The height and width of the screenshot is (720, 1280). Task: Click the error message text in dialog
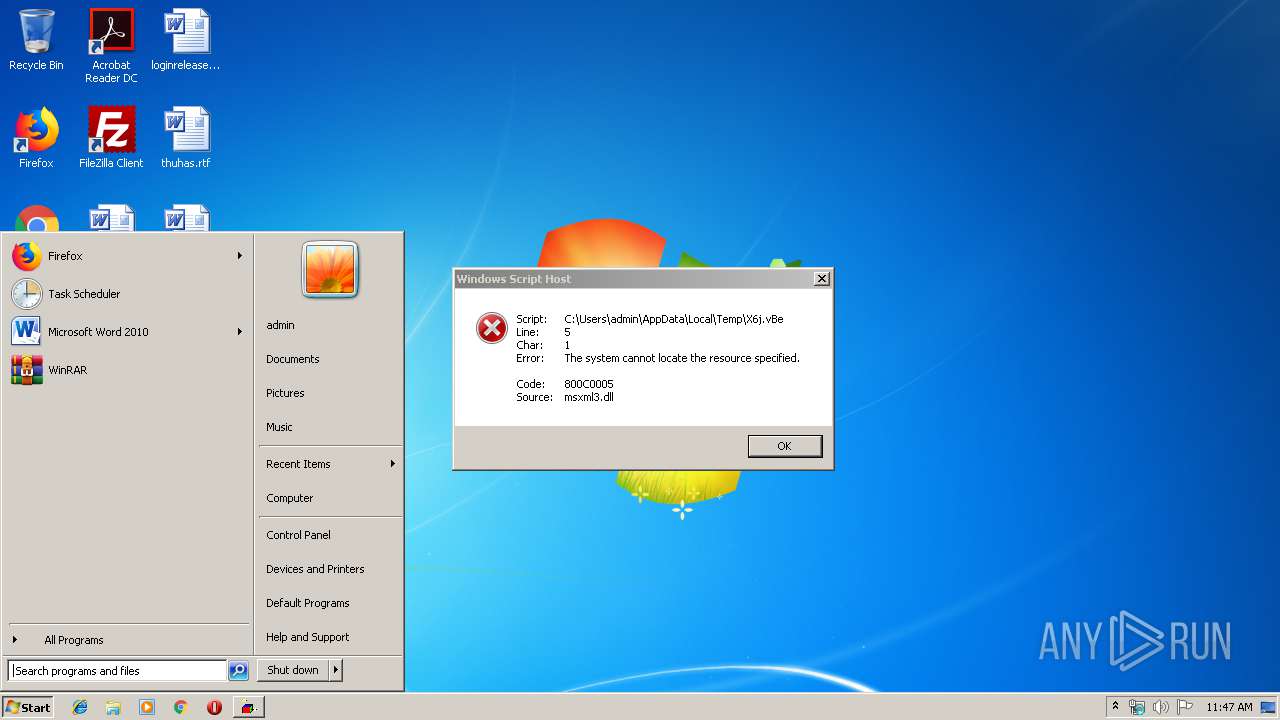pyautogui.click(x=682, y=358)
